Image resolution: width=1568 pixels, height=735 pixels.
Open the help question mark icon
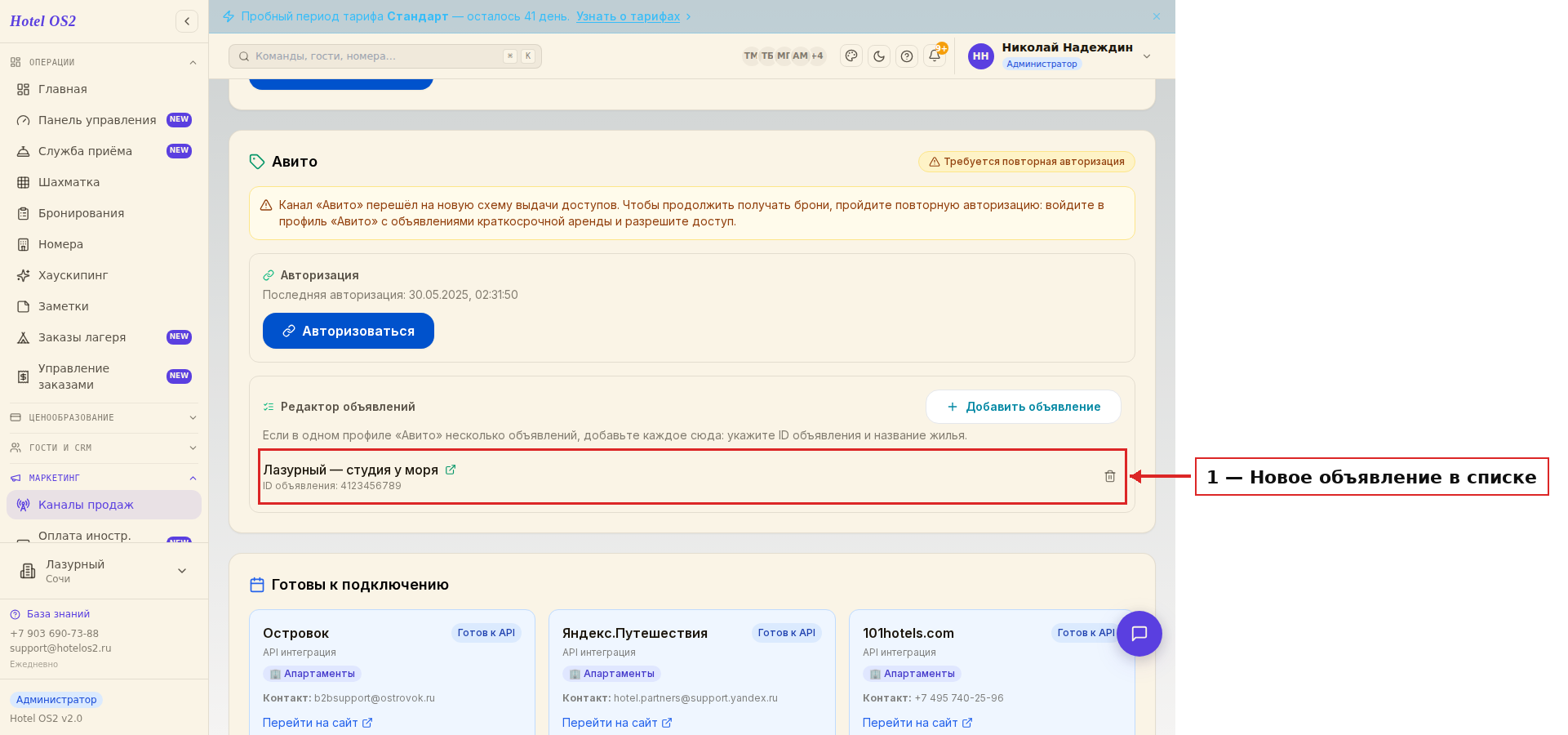tap(907, 56)
